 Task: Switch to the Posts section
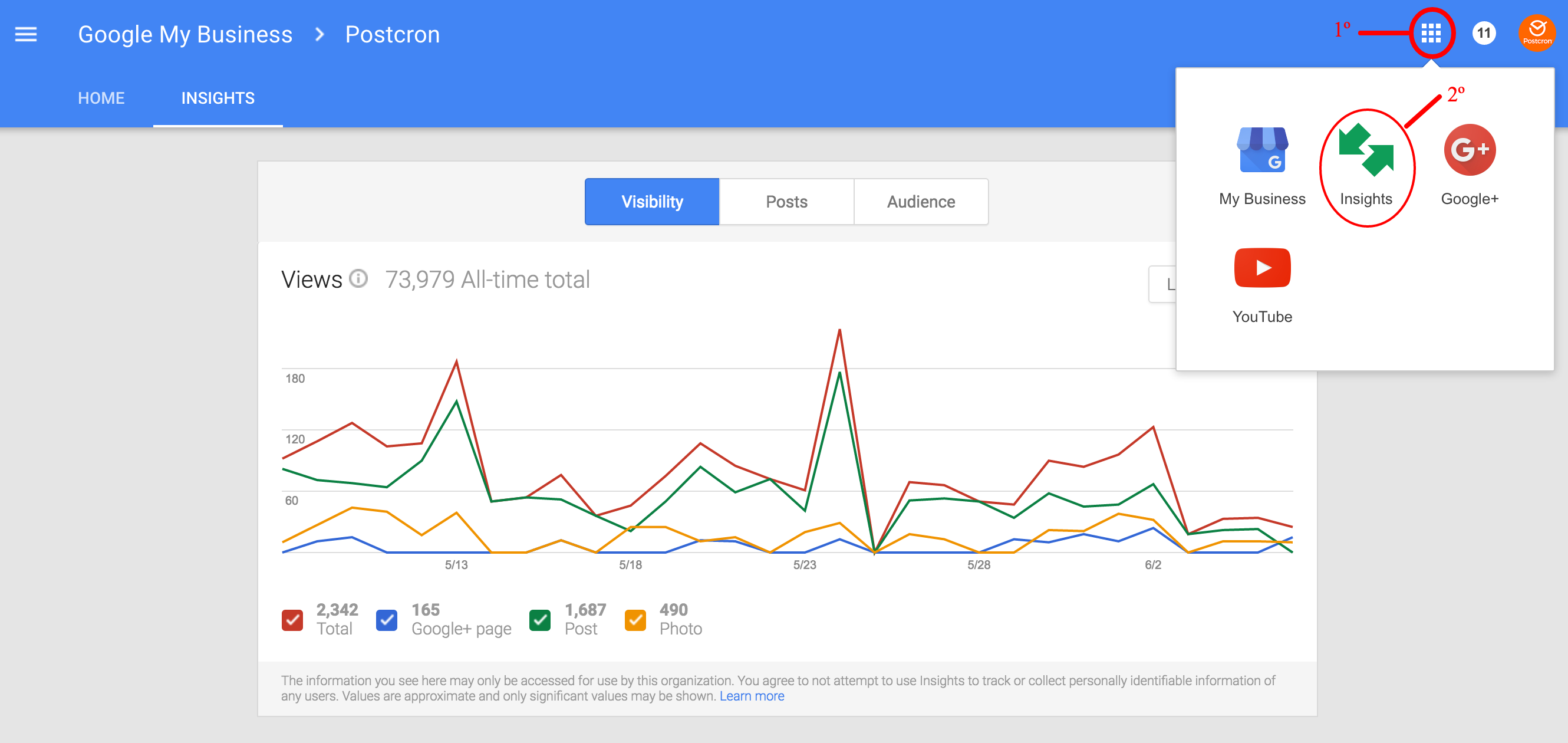pyautogui.click(x=786, y=202)
